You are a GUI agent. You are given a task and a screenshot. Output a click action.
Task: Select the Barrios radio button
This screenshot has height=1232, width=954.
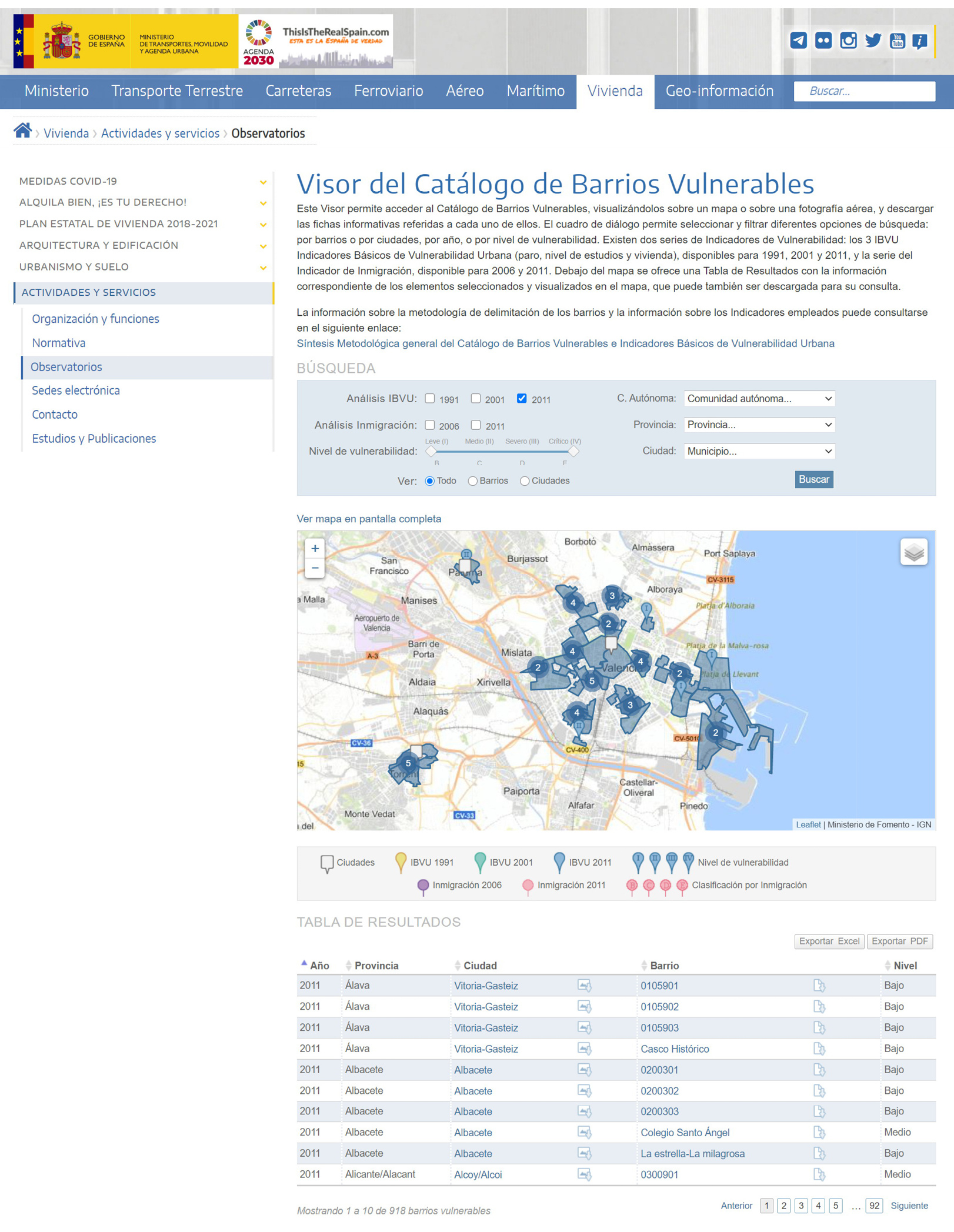(x=472, y=480)
